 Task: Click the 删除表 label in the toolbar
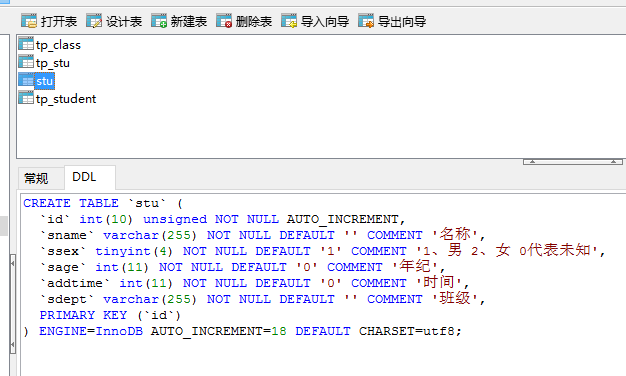tap(254, 21)
